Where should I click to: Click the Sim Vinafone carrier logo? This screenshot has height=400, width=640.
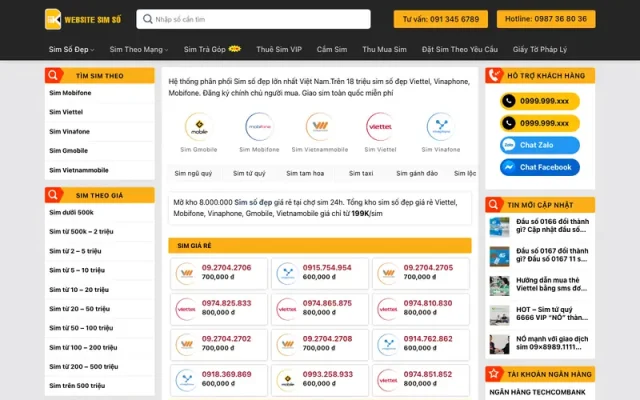441,127
